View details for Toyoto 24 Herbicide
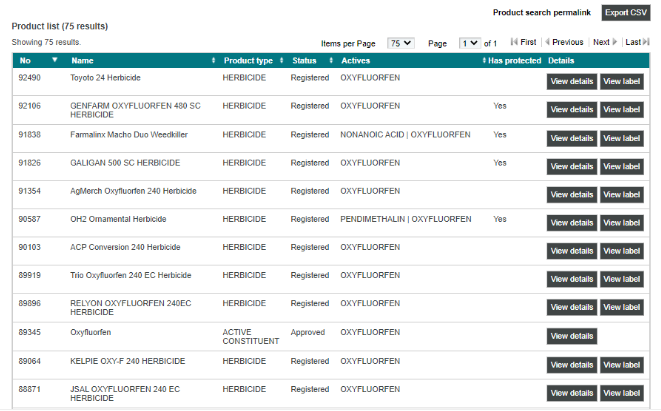 pos(572,81)
